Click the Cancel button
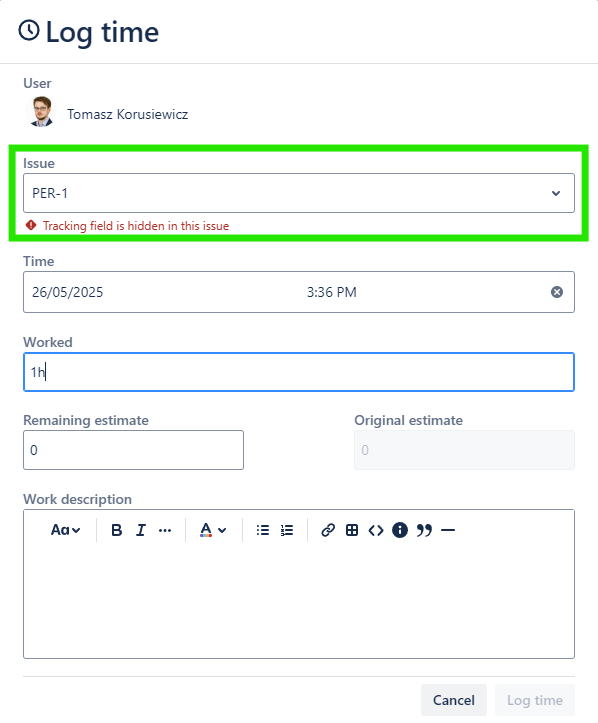This screenshot has height=723, width=598. pos(454,700)
